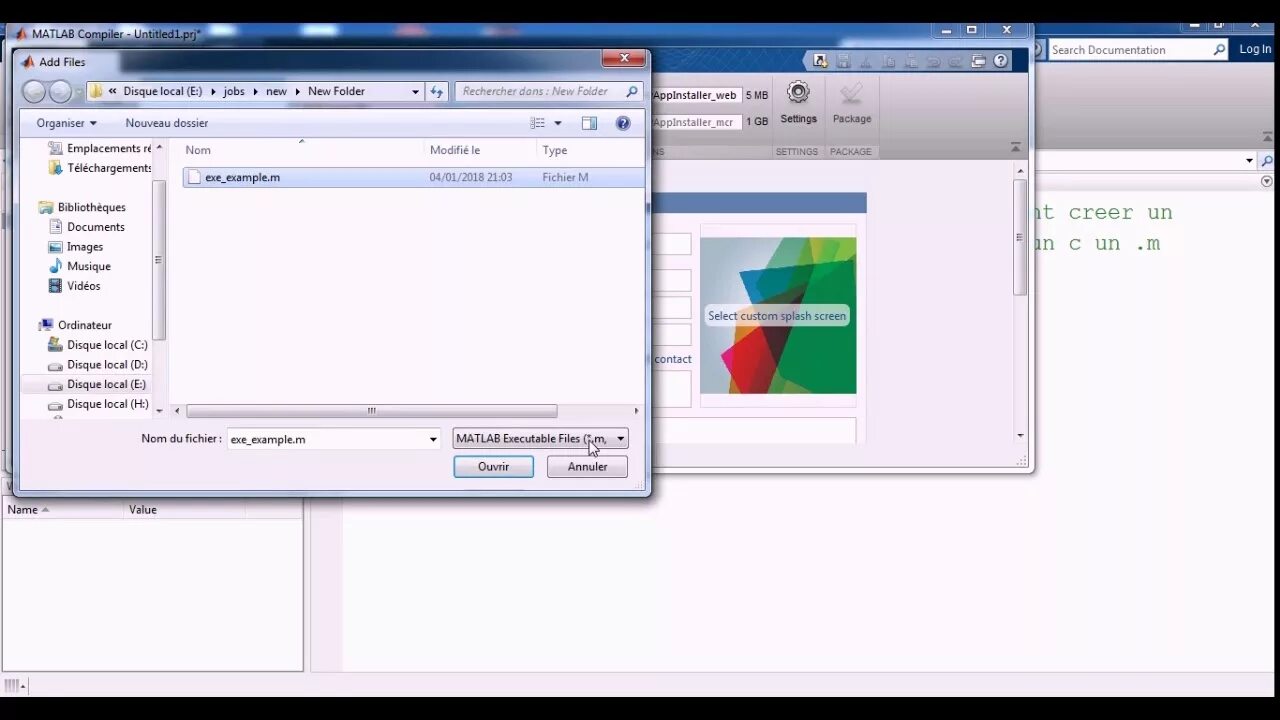Open Disque local (H:)

tap(98, 404)
